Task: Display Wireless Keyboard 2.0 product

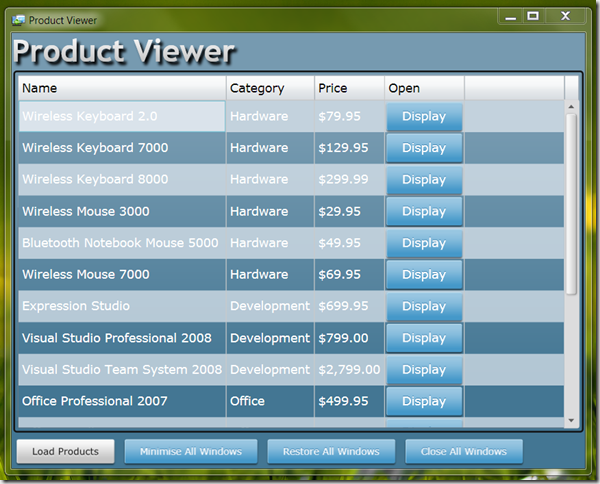Action: pyautogui.click(x=424, y=116)
